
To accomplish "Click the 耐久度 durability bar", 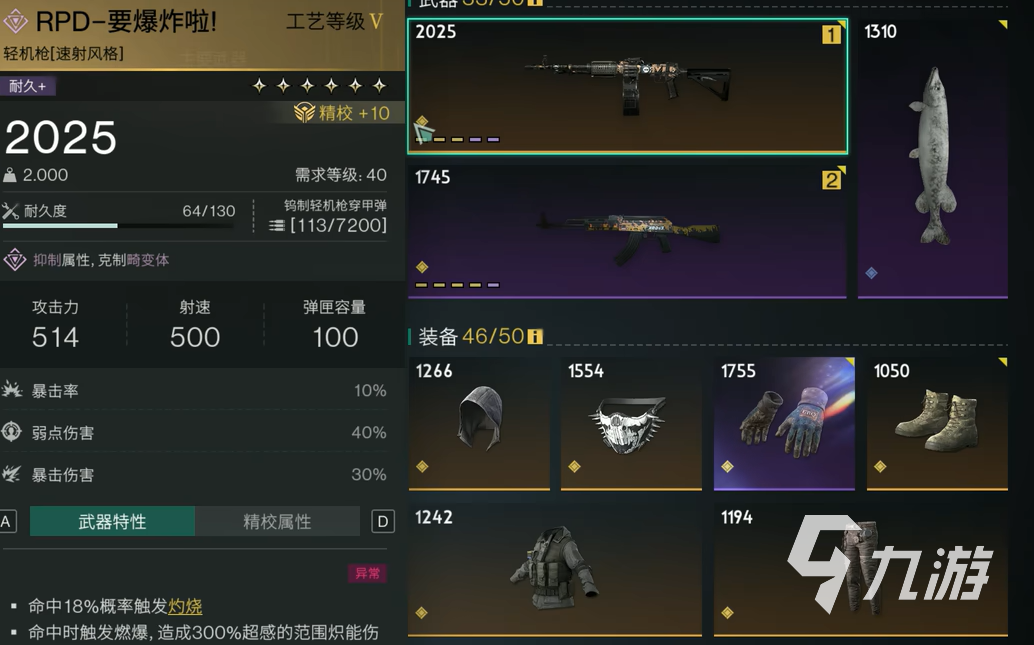I will (119, 226).
